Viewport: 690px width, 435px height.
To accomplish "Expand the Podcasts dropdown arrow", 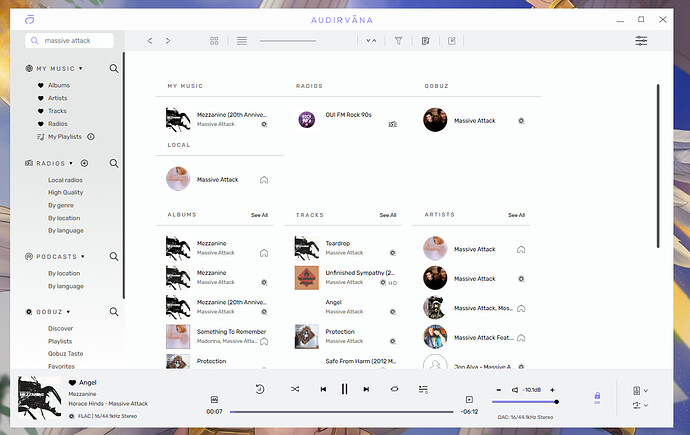I will (x=83, y=256).
